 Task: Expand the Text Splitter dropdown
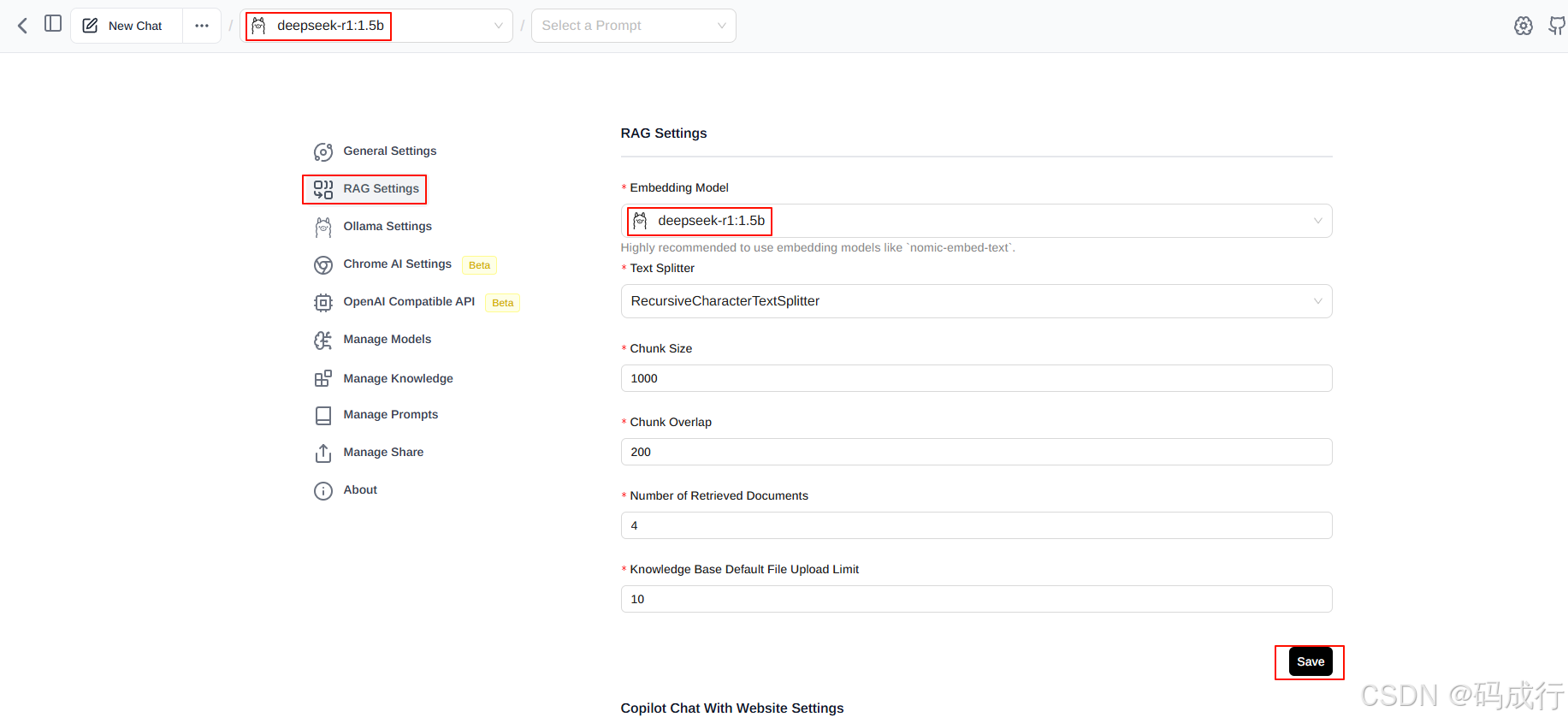(x=976, y=301)
